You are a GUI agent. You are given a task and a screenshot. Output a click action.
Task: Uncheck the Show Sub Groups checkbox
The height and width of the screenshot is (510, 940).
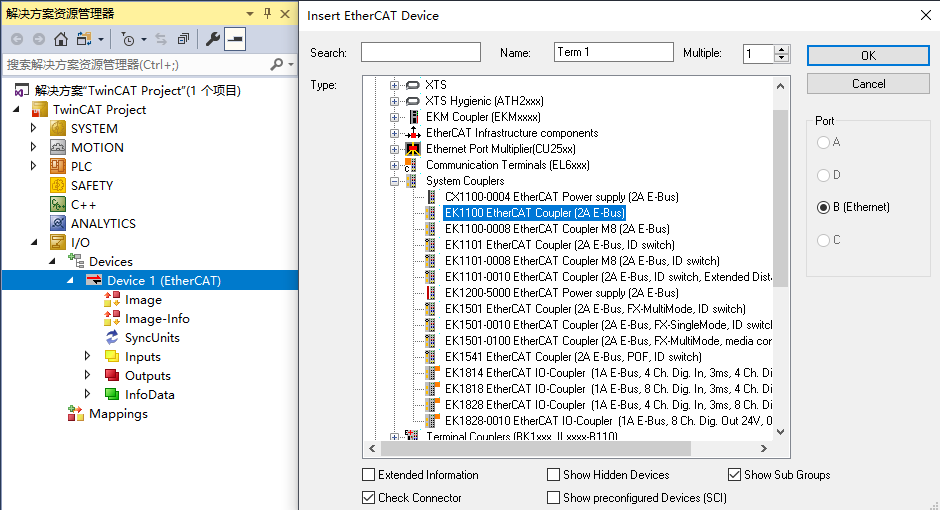pyautogui.click(x=734, y=475)
